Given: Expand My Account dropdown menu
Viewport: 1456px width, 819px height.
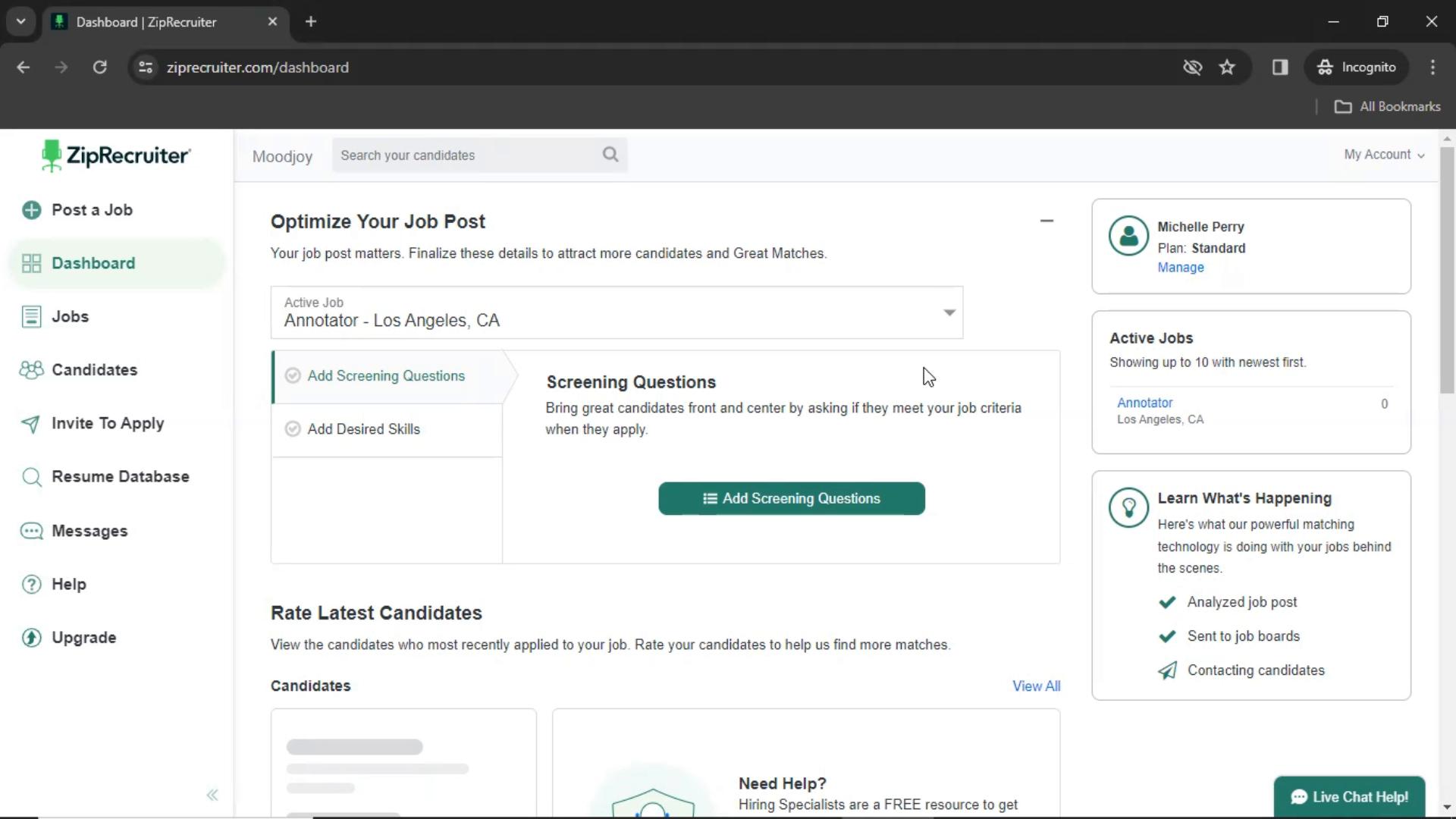Looking at the screenshot, I should 1384,155.
